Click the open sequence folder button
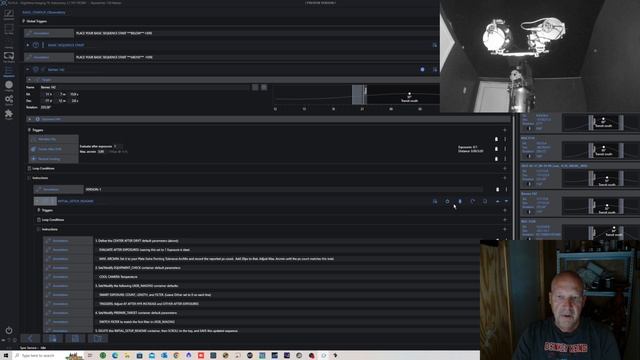The height and width of the screenshot is (360, 640). click(x=98, y=338)
